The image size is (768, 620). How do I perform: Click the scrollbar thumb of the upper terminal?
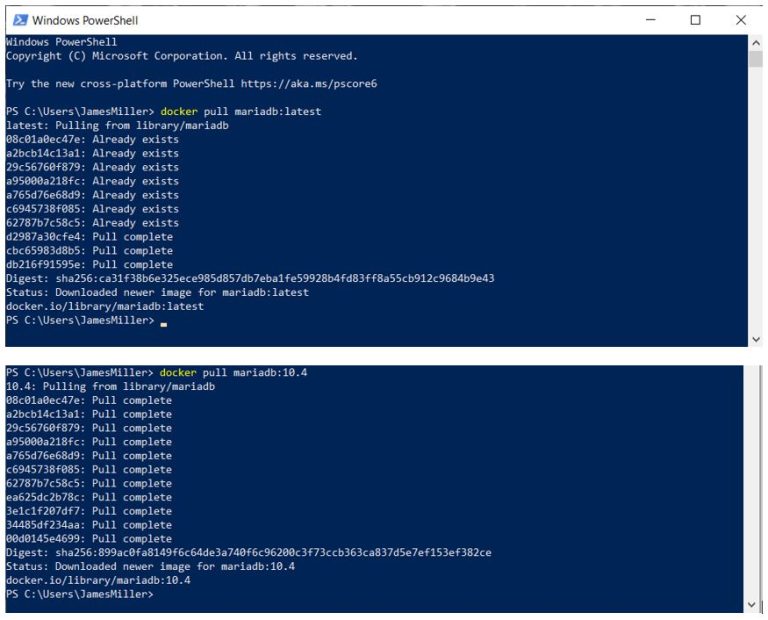755,59
